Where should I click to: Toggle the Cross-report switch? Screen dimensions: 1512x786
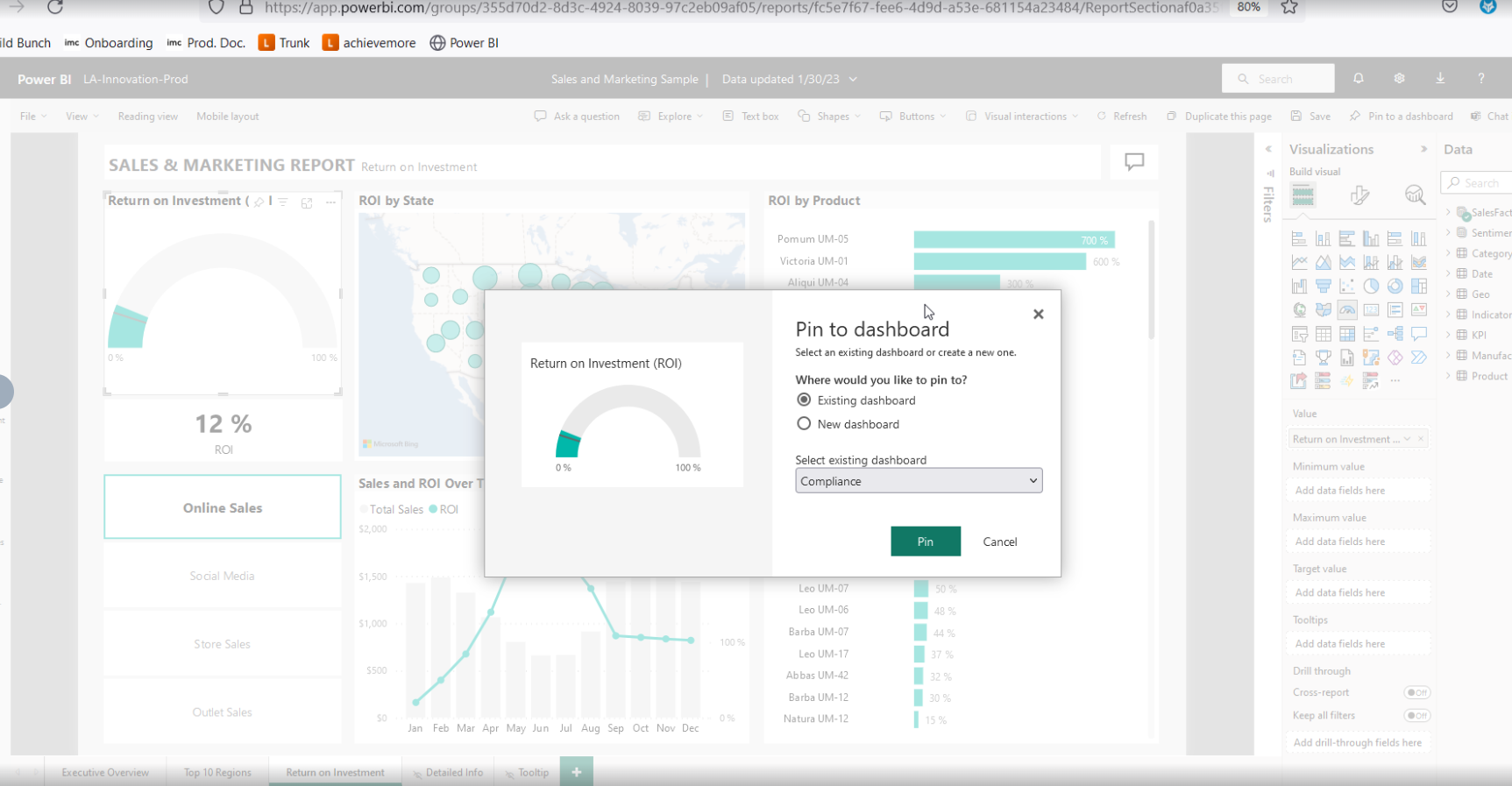[1416, 692]
